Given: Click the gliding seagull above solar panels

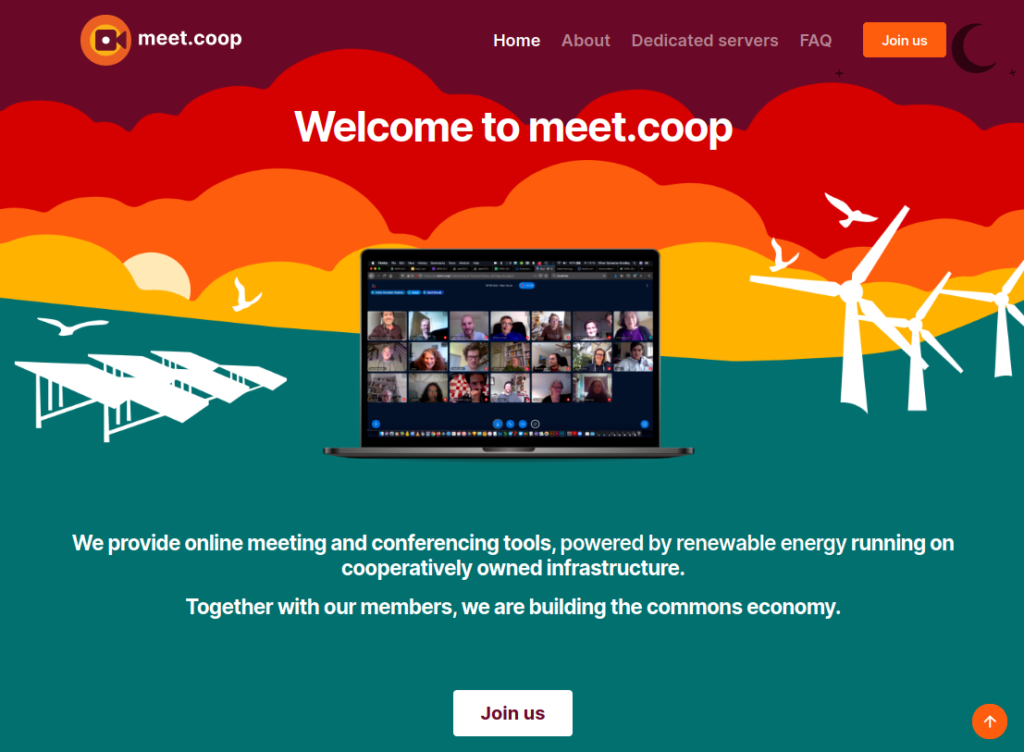Looking at the screenshot, I should coord(72,326).
